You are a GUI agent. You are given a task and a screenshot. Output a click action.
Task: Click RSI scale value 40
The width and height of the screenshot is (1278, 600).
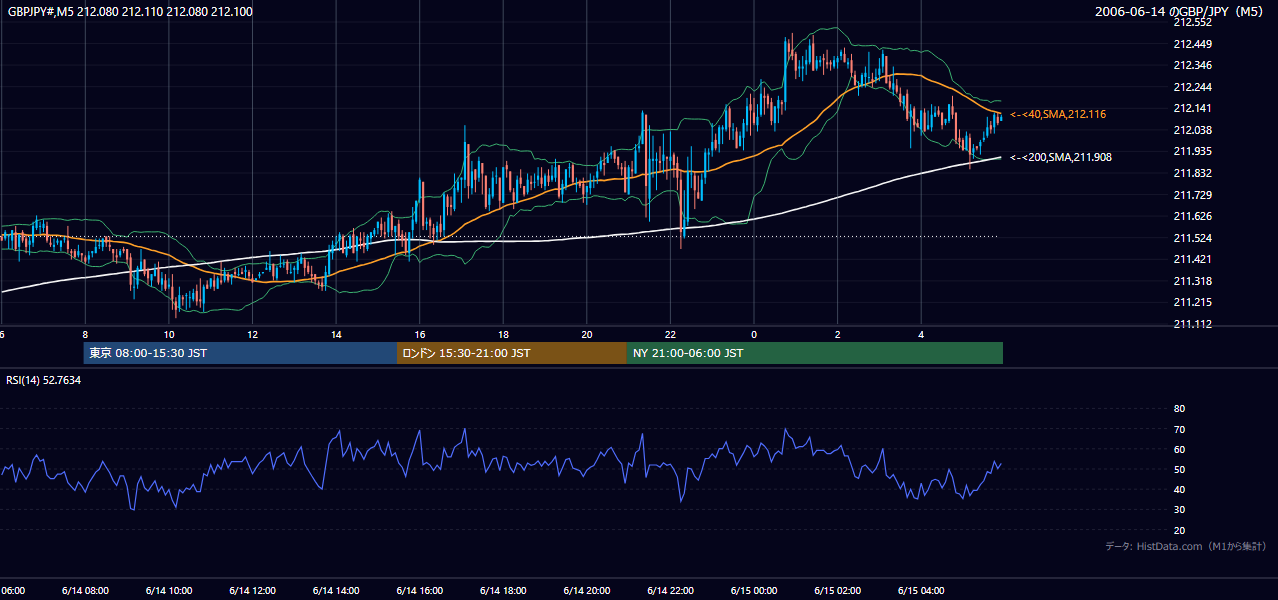coord(1179,489)
